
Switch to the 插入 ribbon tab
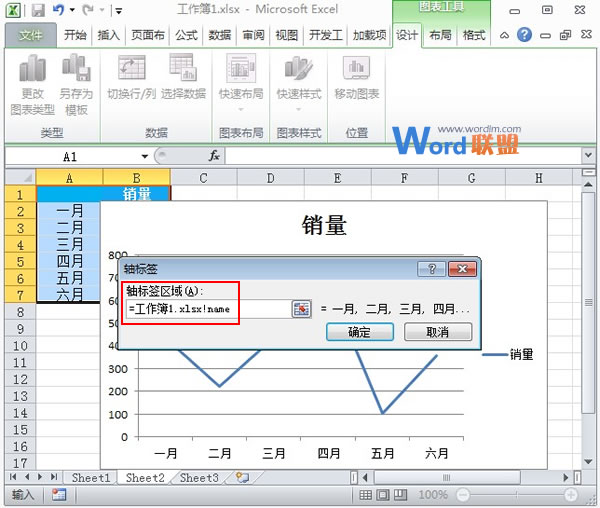click(x=109, y=36)
